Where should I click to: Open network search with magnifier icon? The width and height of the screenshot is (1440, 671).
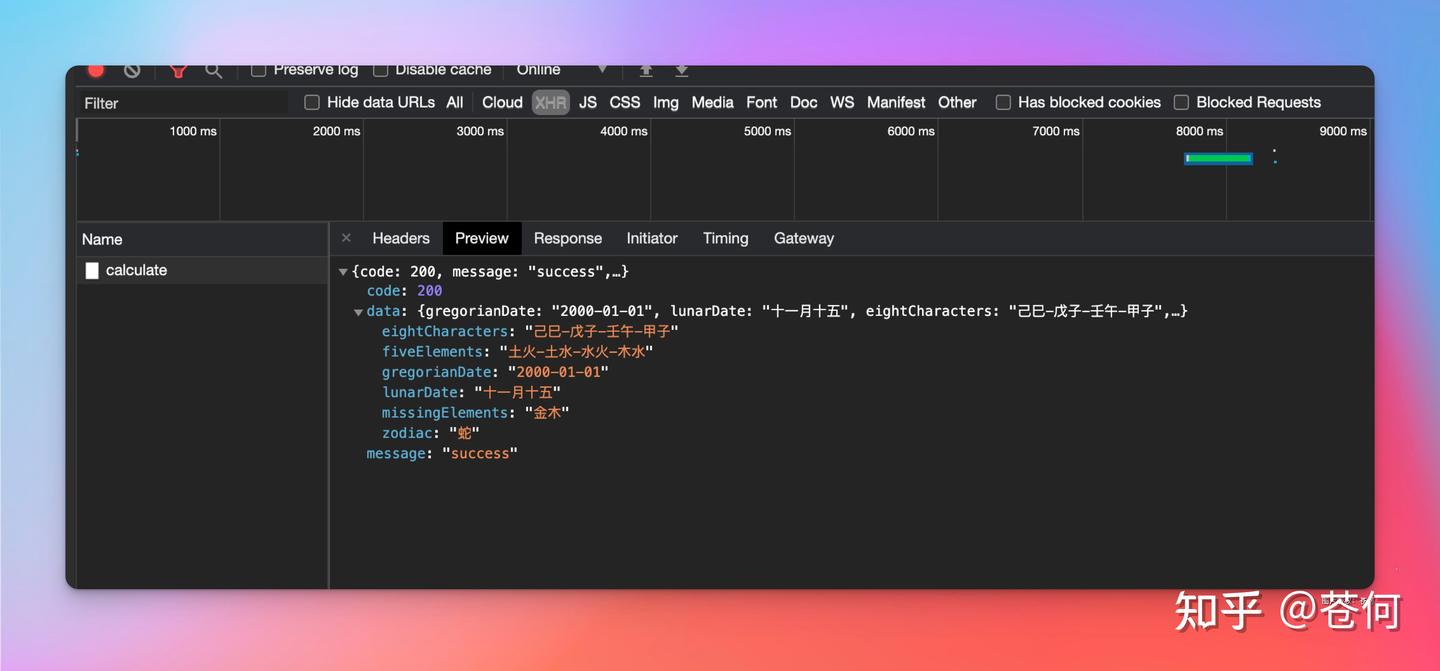[x=213, y=71]
